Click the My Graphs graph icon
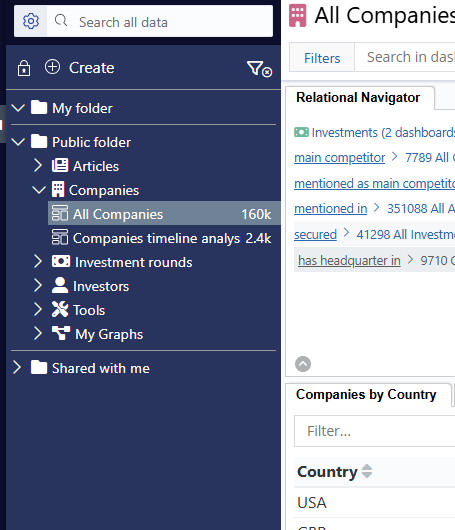 pyautogui.click(x=61, y=333)
